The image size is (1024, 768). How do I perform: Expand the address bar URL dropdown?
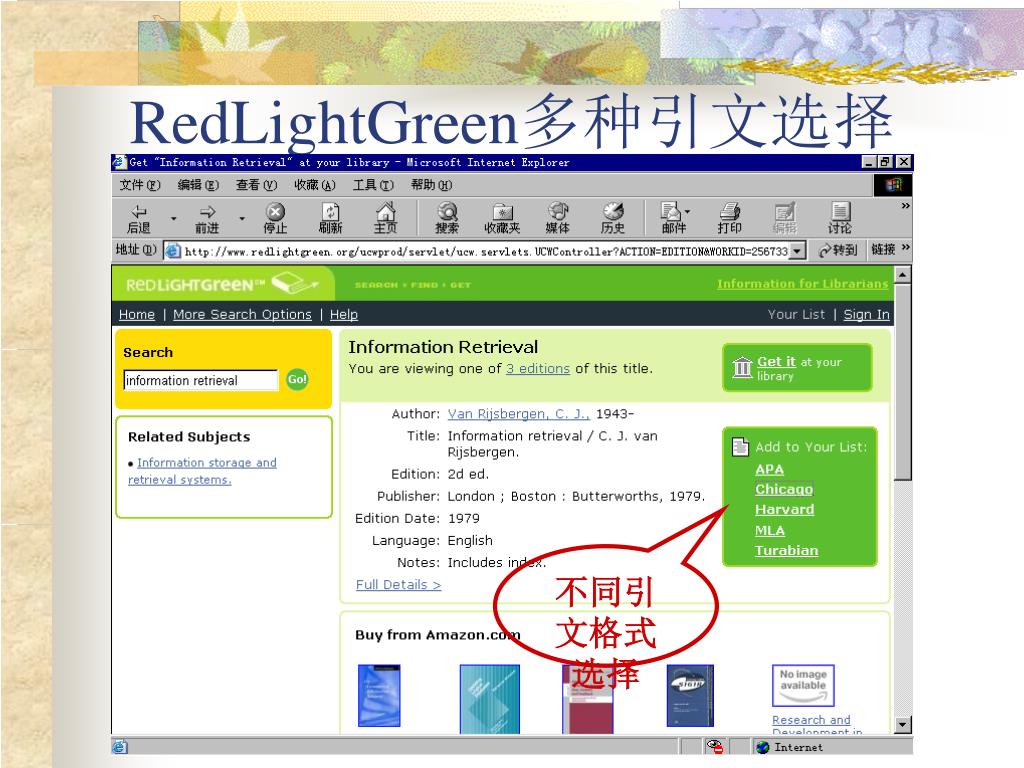797,251
